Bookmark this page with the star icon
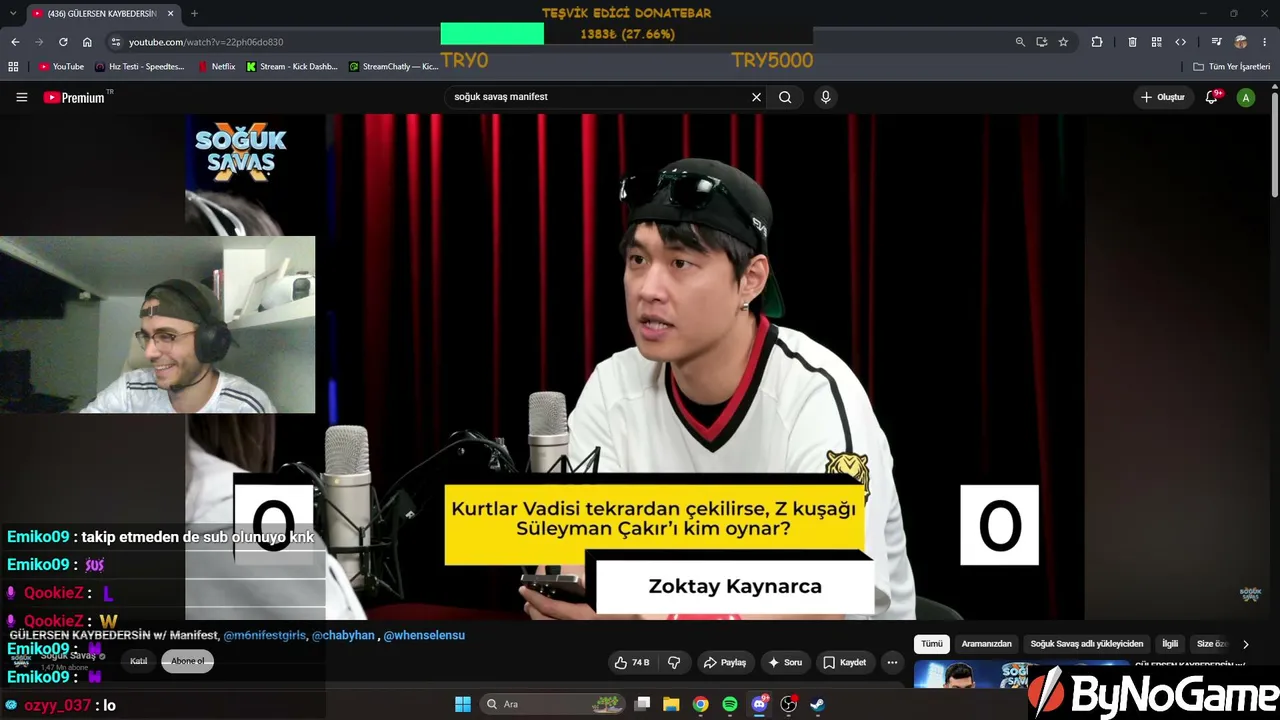Image resolution: width=1280 pixels, height=720 pixels. pyautogui.click(x=1063, y=42)
